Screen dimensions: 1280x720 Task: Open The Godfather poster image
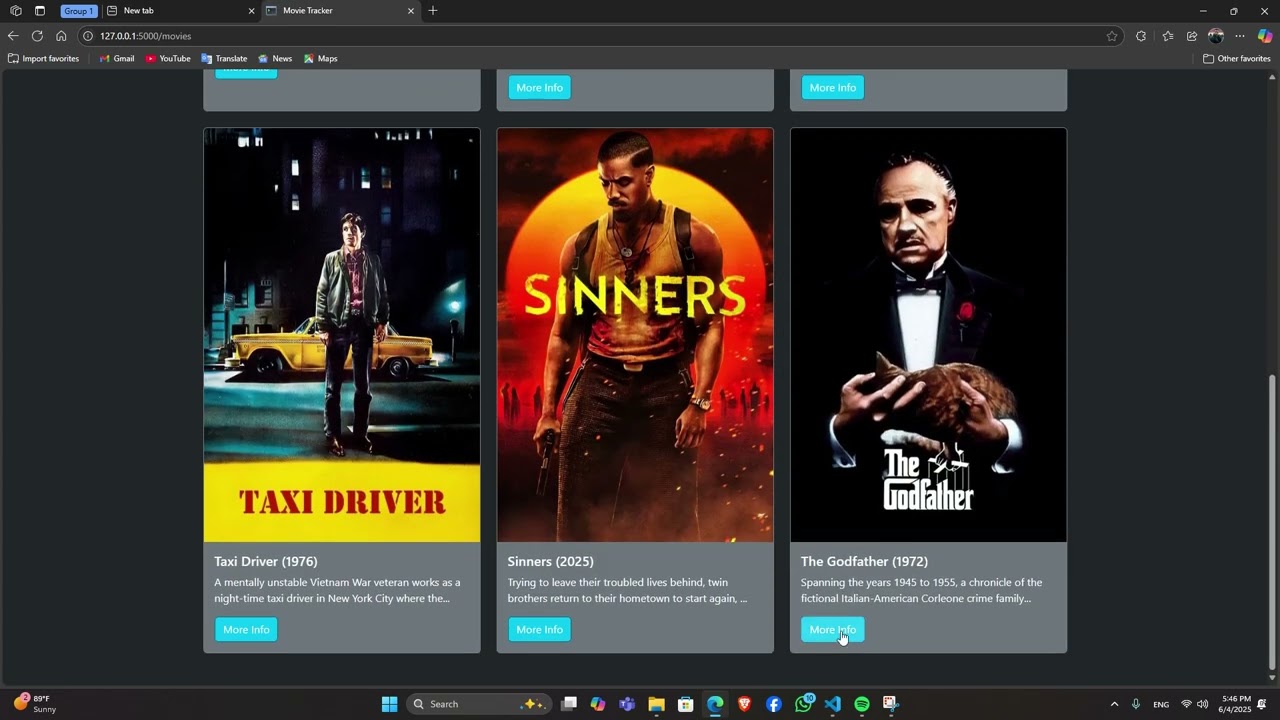coord(928,335)
